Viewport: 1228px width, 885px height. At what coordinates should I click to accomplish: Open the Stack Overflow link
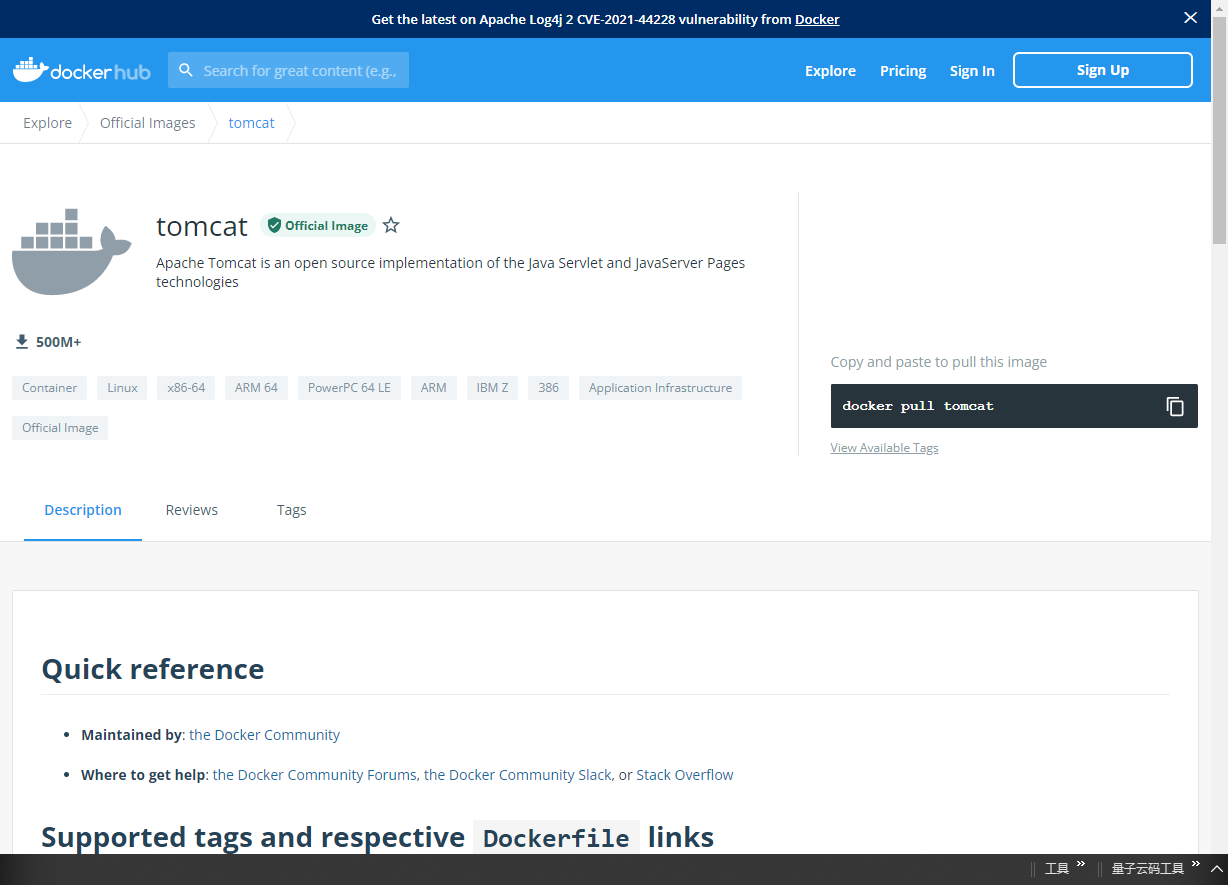point(685,775)
